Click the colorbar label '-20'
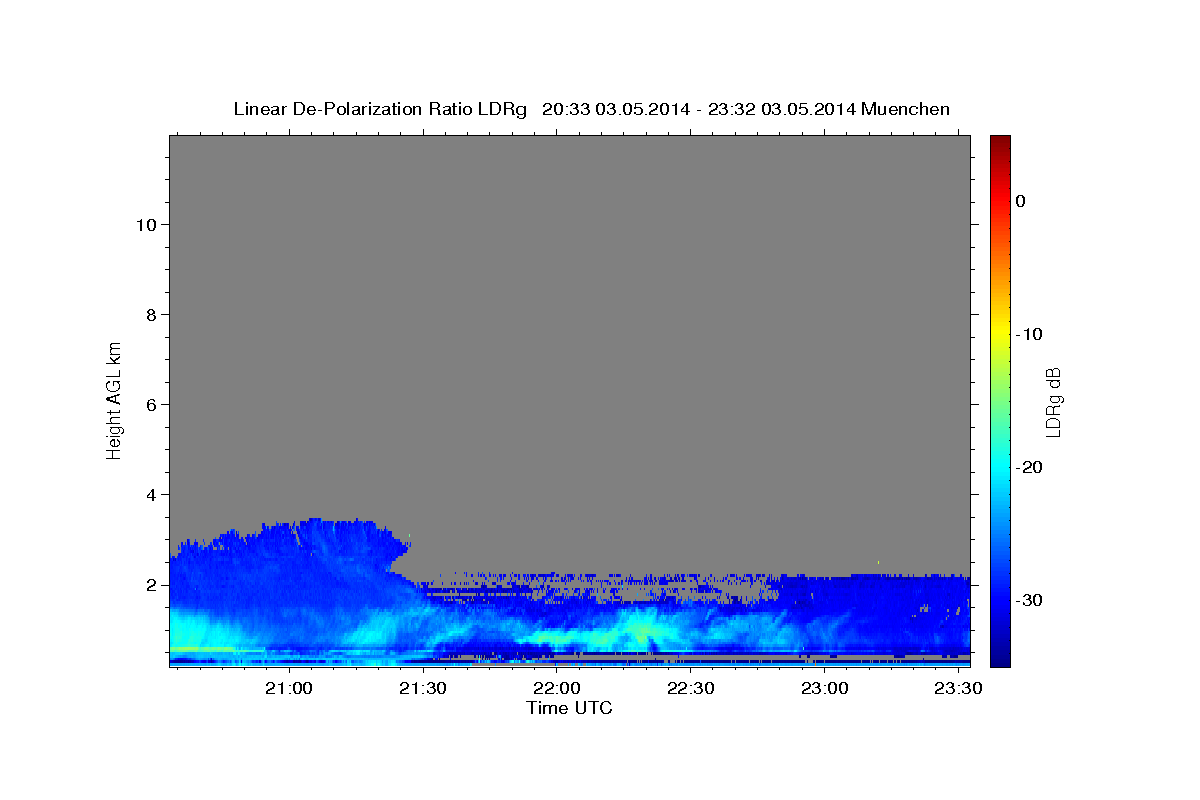This screenshot has width=1200, height=800. [1029, 467]
